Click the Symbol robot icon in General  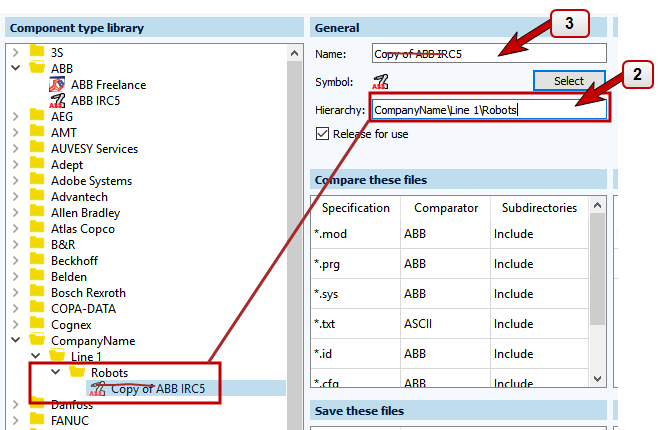click(x=380, y=82)
